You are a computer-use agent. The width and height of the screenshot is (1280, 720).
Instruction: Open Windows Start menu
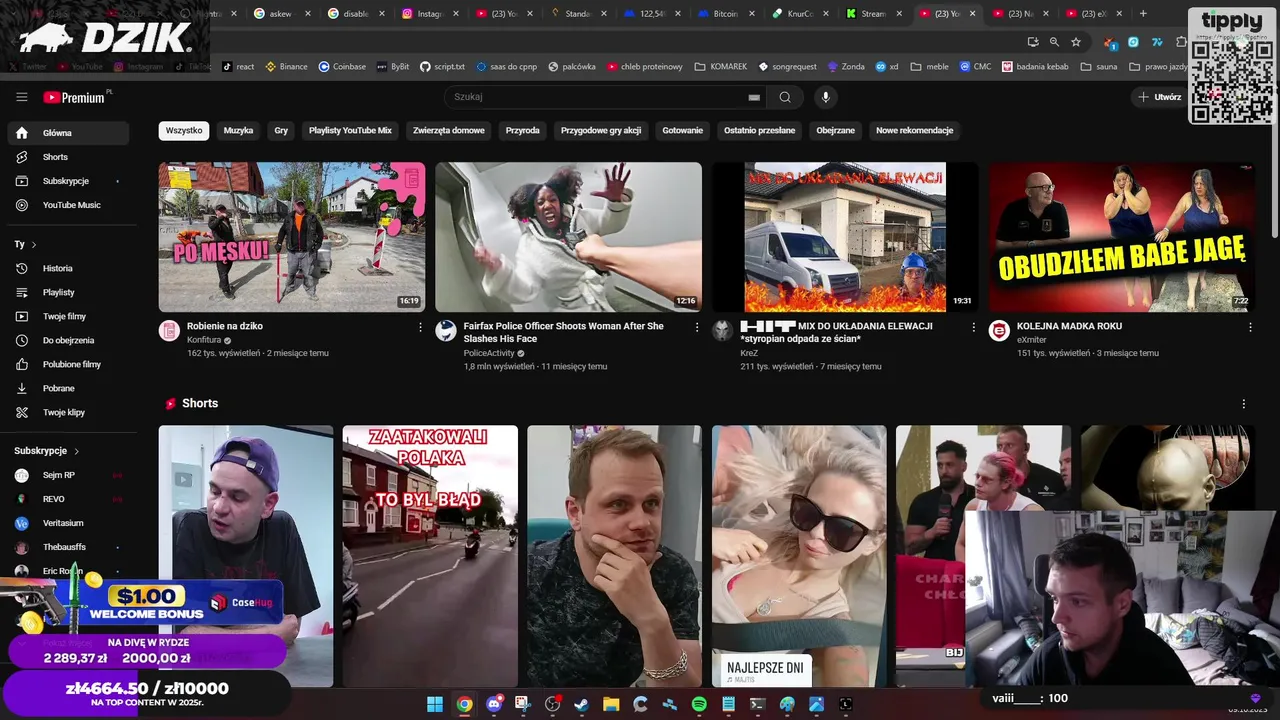435,704
